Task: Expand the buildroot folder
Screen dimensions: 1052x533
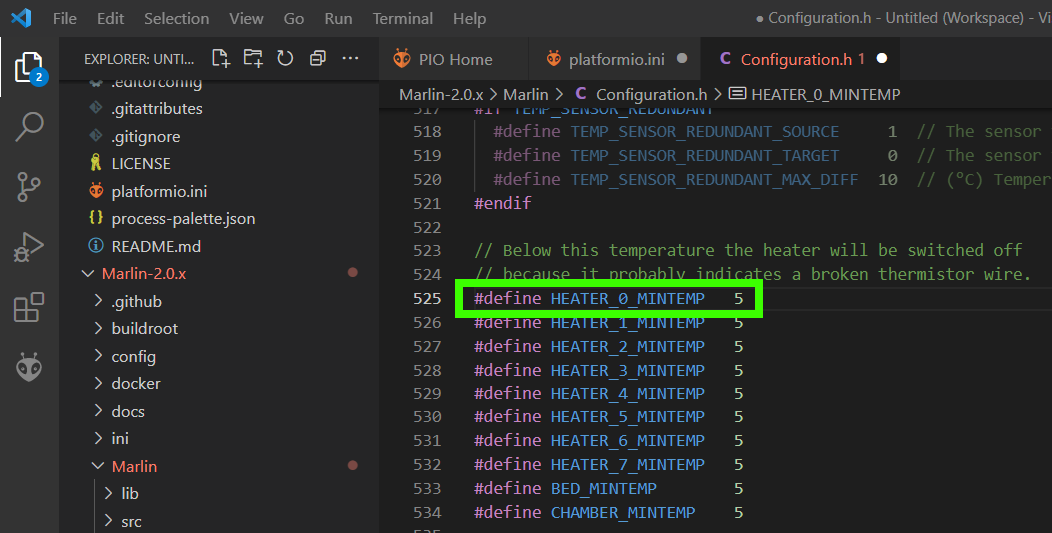Action: click(144, 328)
